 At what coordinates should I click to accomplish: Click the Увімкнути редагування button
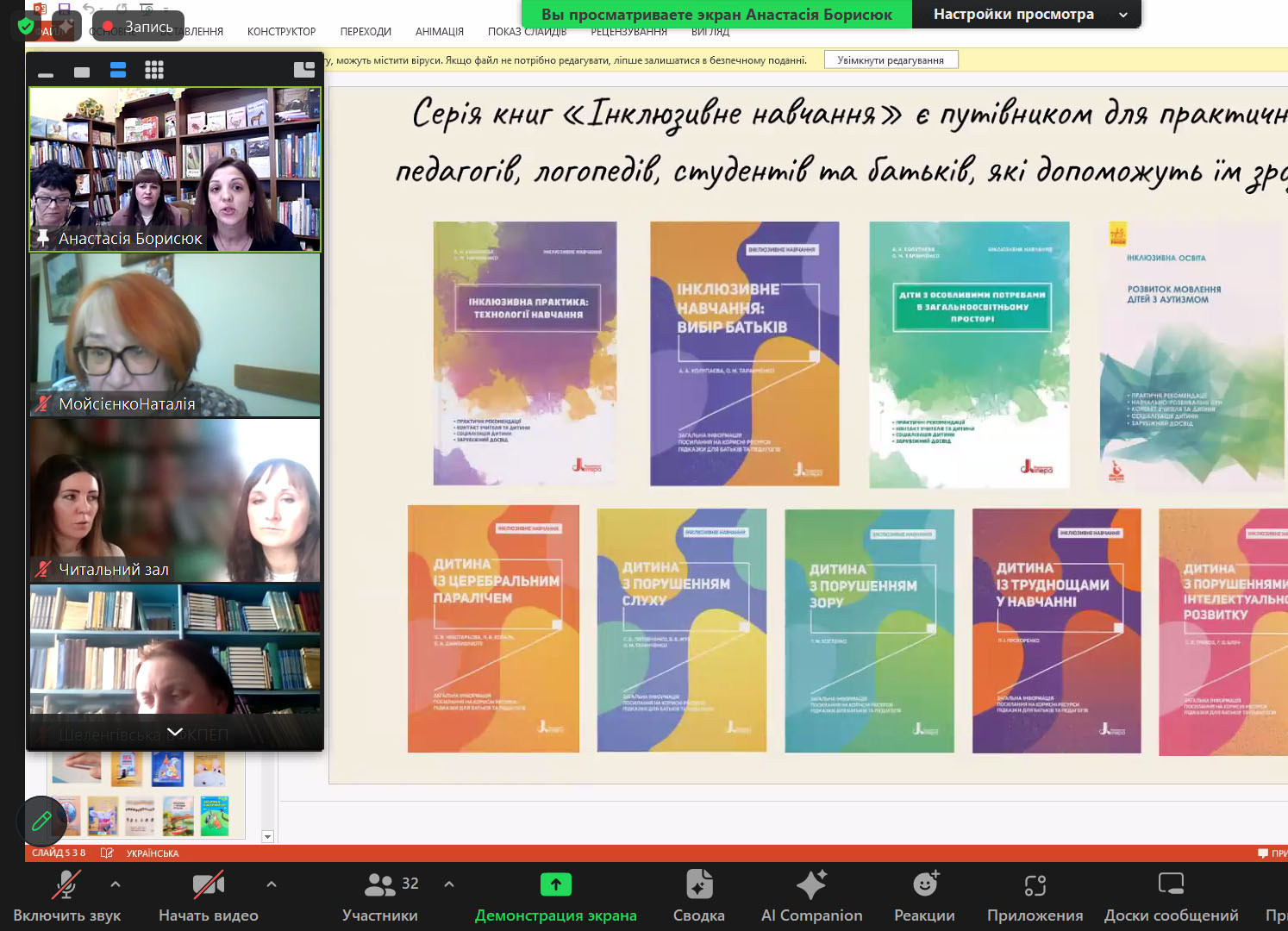tap(891, 60)
